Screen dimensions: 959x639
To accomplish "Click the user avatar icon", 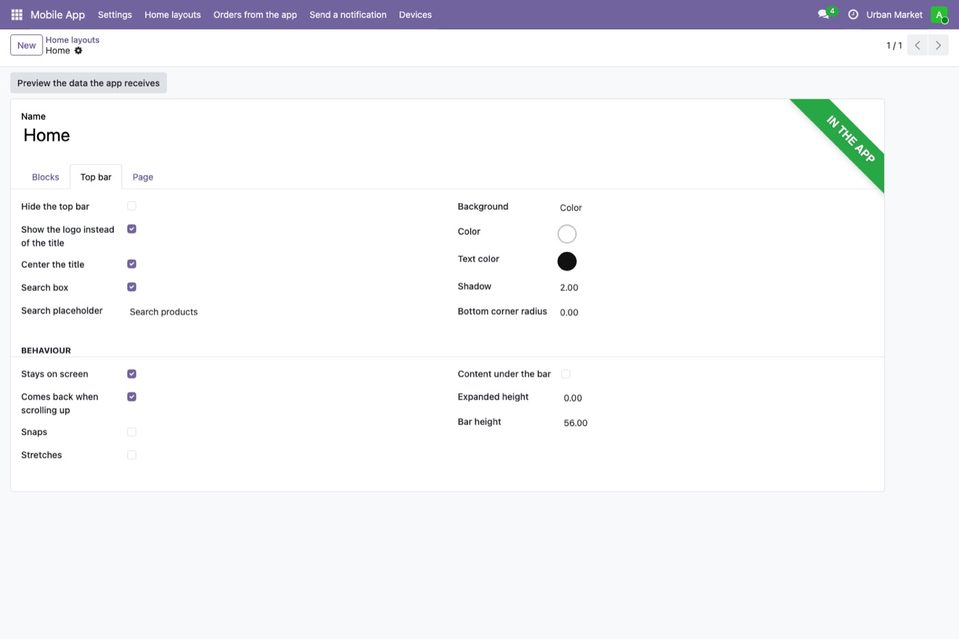I will 939,15.
